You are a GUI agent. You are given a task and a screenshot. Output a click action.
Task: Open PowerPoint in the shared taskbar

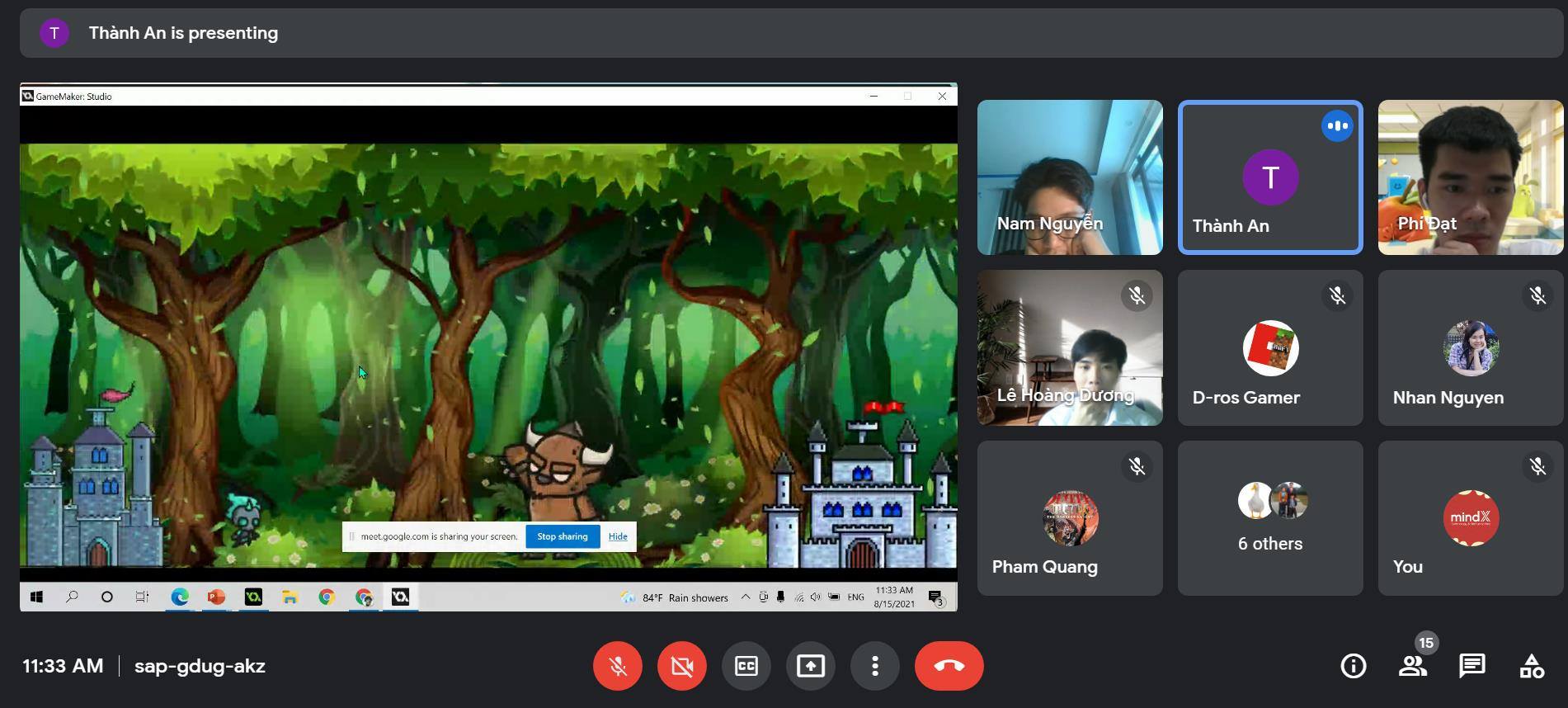click(216, 597)
